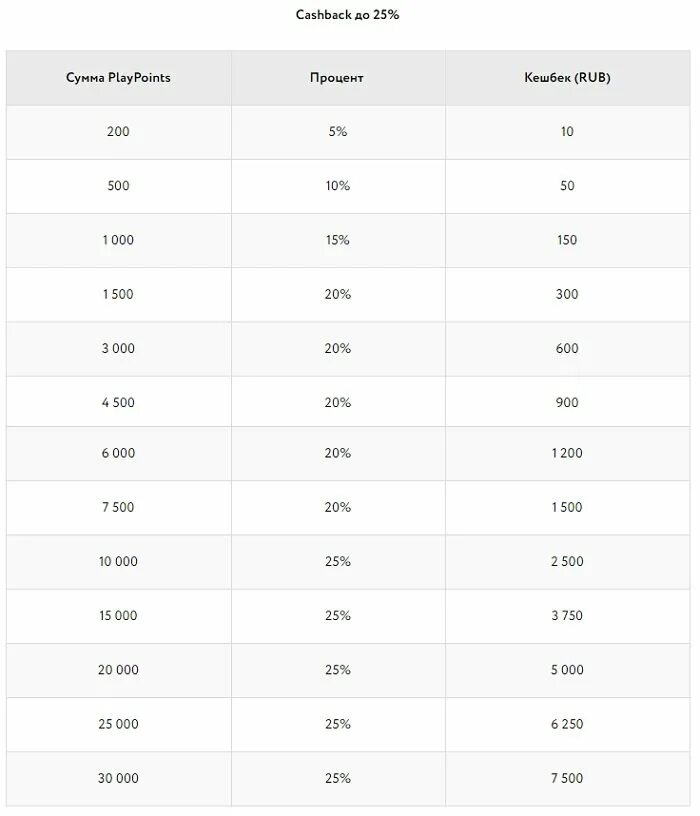Select the 1 000 PlayPoints cell

[x=118, y=240]
